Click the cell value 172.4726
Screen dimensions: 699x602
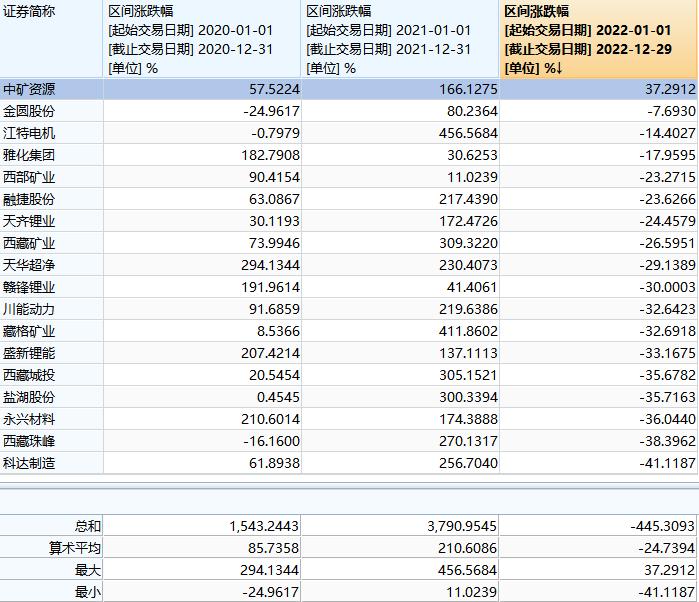[x=468, y=221]
